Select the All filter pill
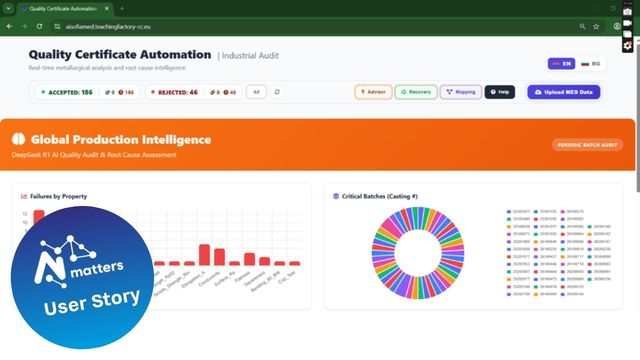The image size is (640, 360). click(x=256, y=92)
